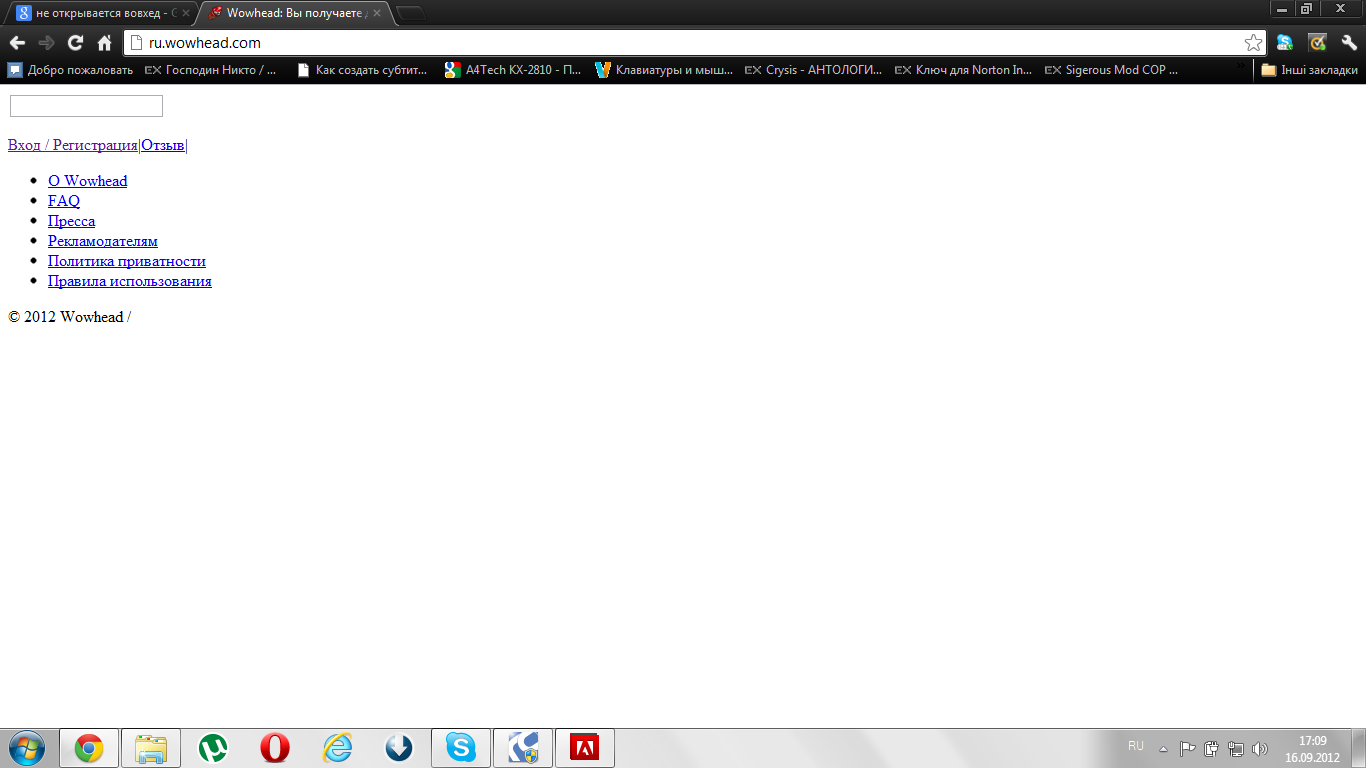Open the 'Добро пожаловать' bookmark
1366x768 pixels.
pyautogui.click(x=70, y=70)
